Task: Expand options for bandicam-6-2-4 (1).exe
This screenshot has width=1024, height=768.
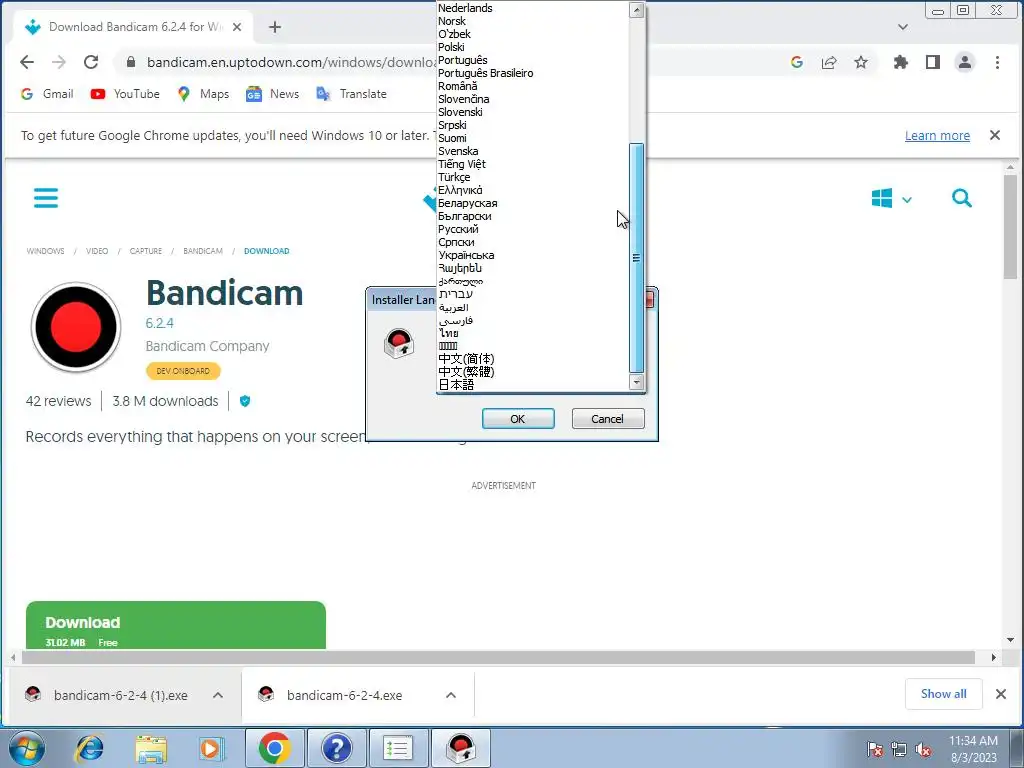Action: 218,695
